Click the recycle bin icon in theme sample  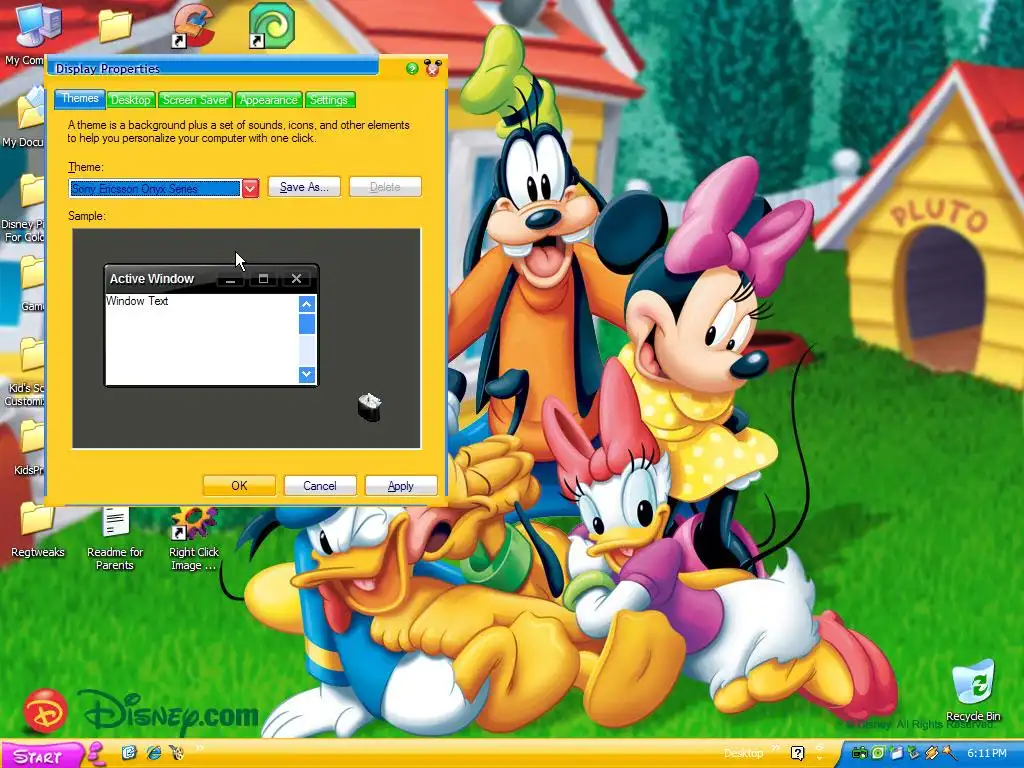369,407
